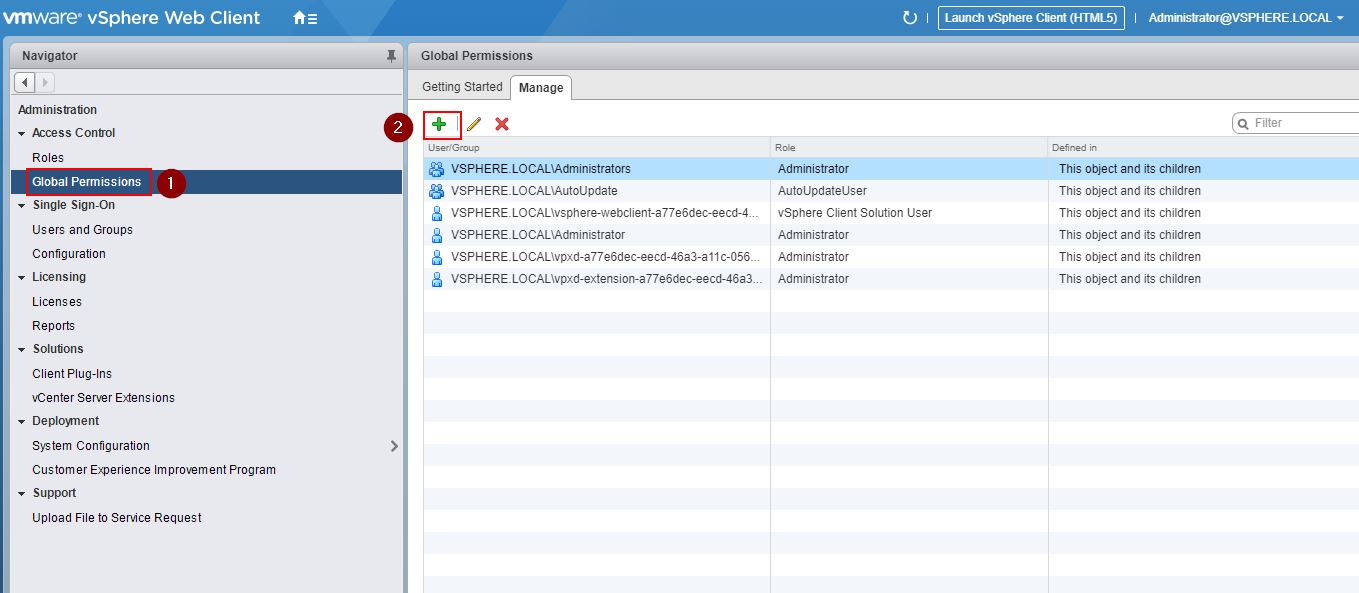Collapse the Access Control section

(x=22, y=133)
